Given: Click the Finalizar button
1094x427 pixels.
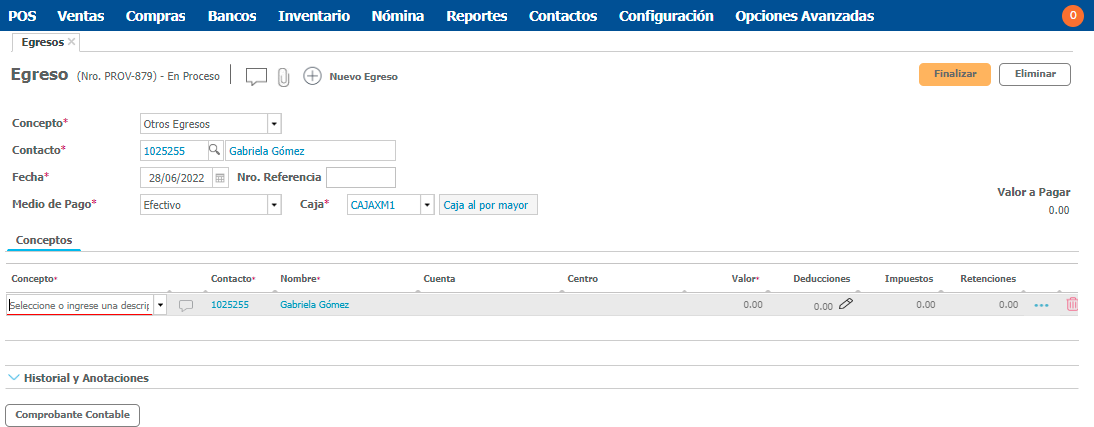Looking at the screenshot, I should [x=954, y=75].
